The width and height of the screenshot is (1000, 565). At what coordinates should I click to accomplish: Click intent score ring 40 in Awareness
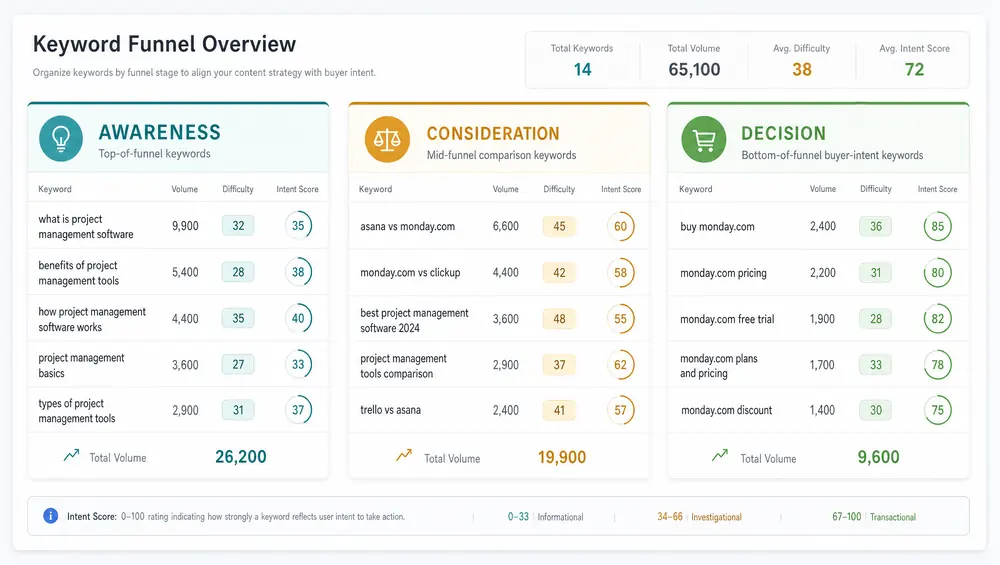click(298, 318)
